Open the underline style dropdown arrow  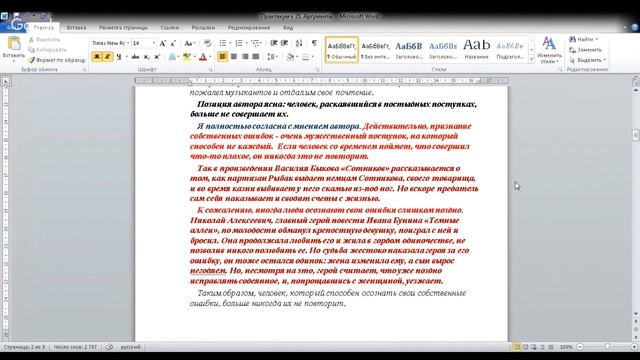coord(127,57)
